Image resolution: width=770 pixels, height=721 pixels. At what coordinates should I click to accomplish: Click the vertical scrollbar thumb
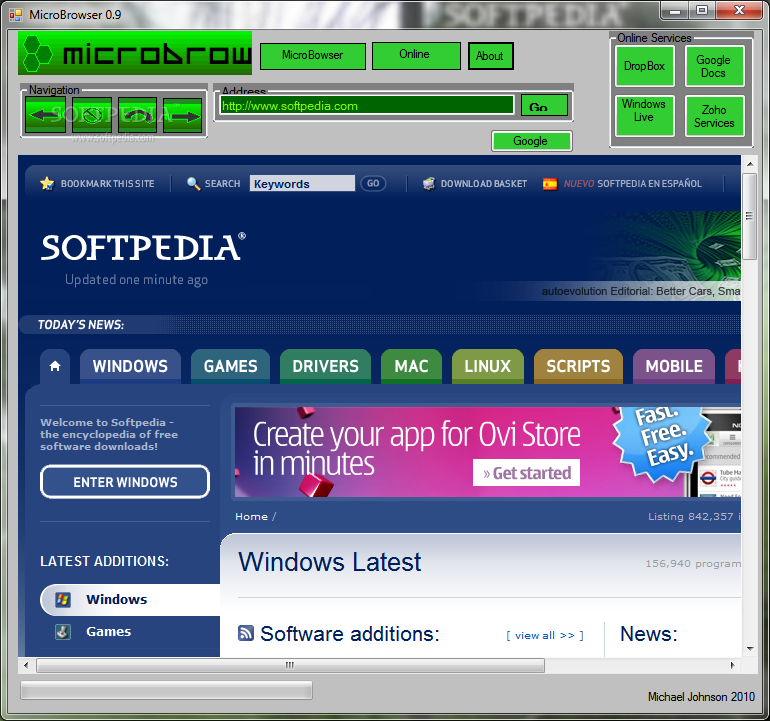[x=750, y=216]
